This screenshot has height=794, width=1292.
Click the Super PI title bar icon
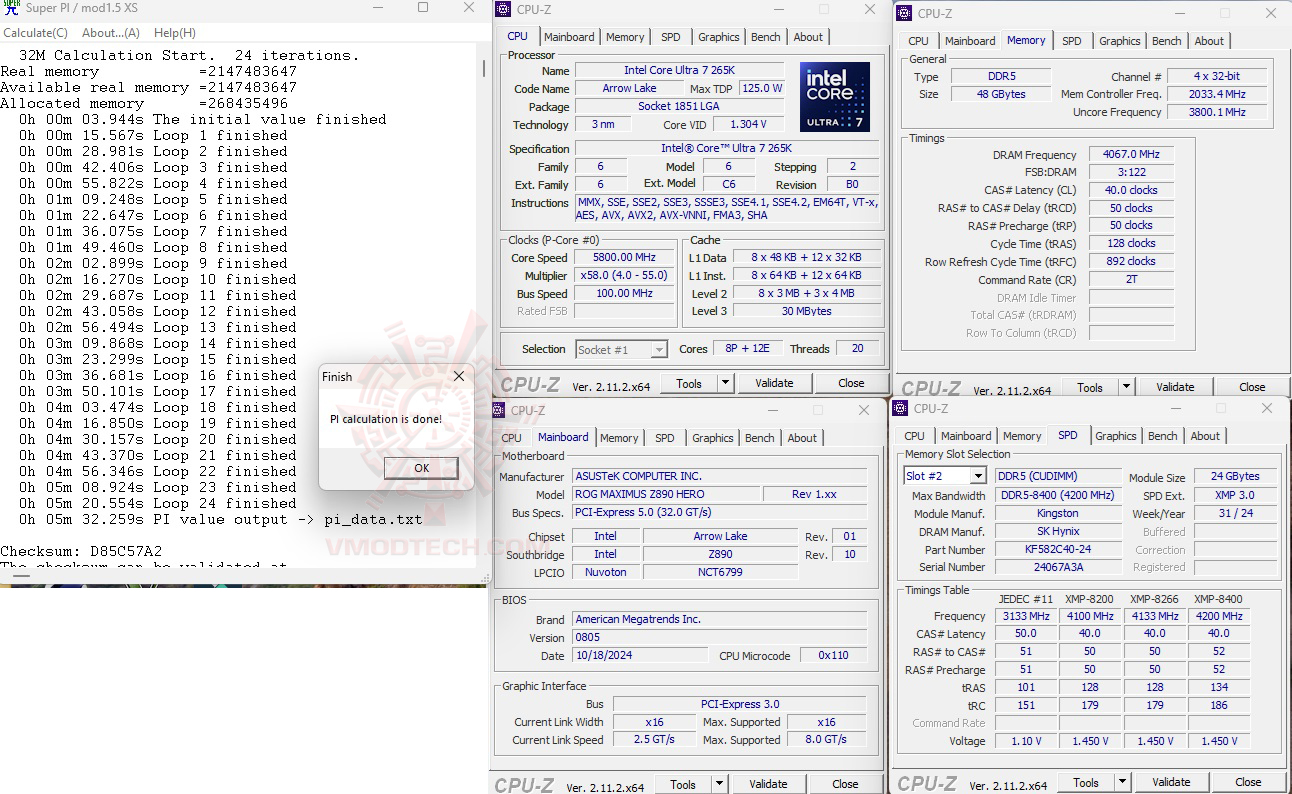(12, 8)
